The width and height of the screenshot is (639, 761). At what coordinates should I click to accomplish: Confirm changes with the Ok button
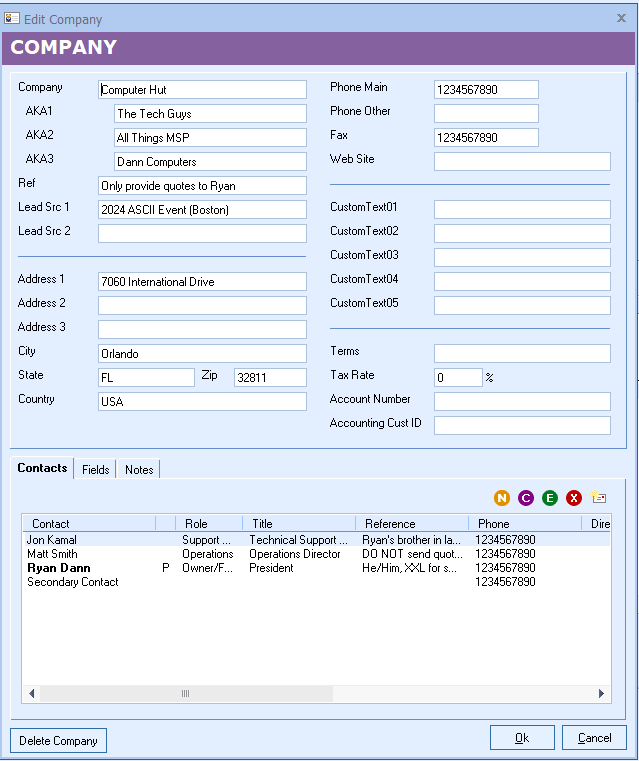point(522,738)
